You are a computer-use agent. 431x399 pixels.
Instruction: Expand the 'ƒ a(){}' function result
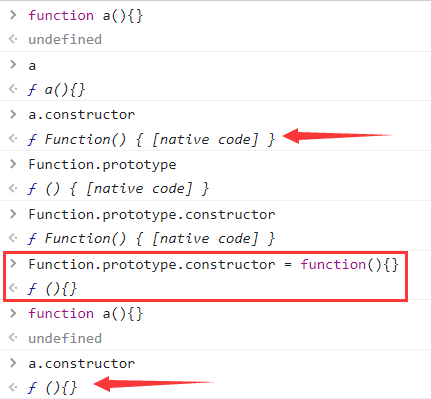(56, 90)
